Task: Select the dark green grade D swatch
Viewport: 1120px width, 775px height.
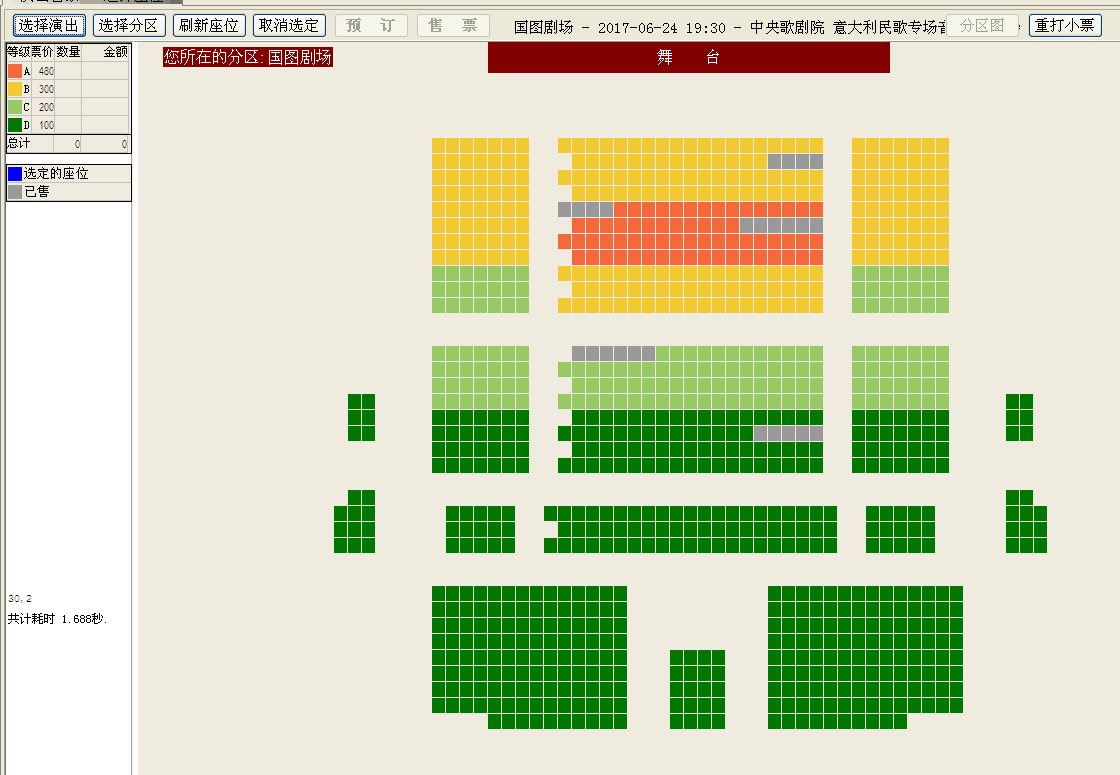Action: pyautogui.click(x=14, y=125)
